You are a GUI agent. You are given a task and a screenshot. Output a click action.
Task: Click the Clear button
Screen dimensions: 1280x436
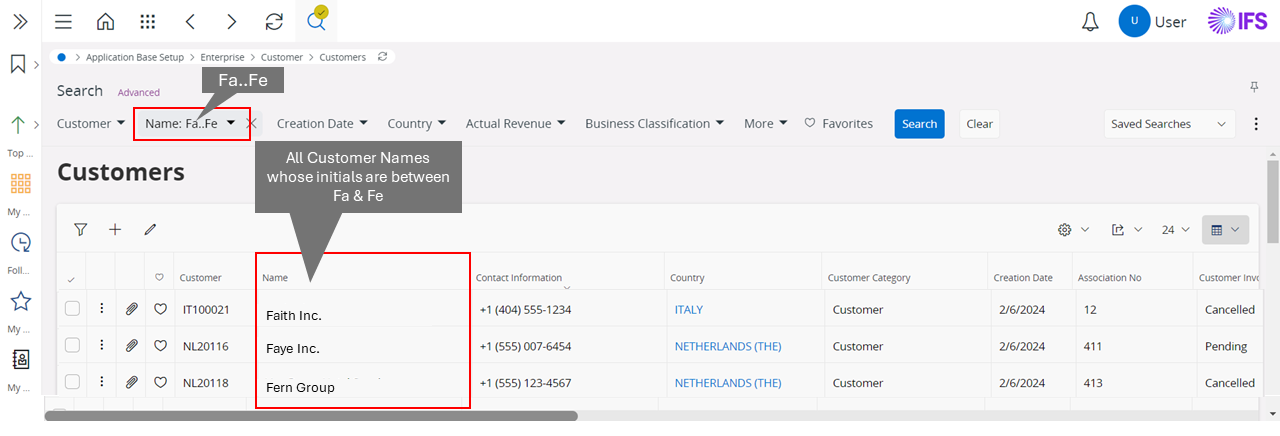979,124
